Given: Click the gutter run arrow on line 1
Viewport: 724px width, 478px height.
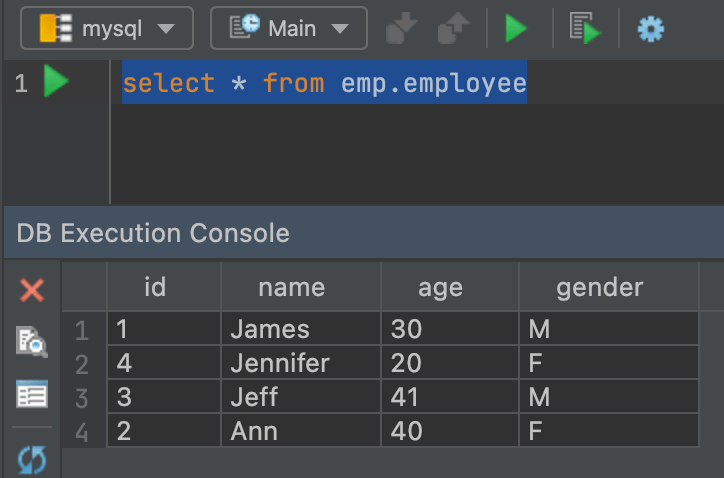Looking at the screenshot, I should point(56,83).
